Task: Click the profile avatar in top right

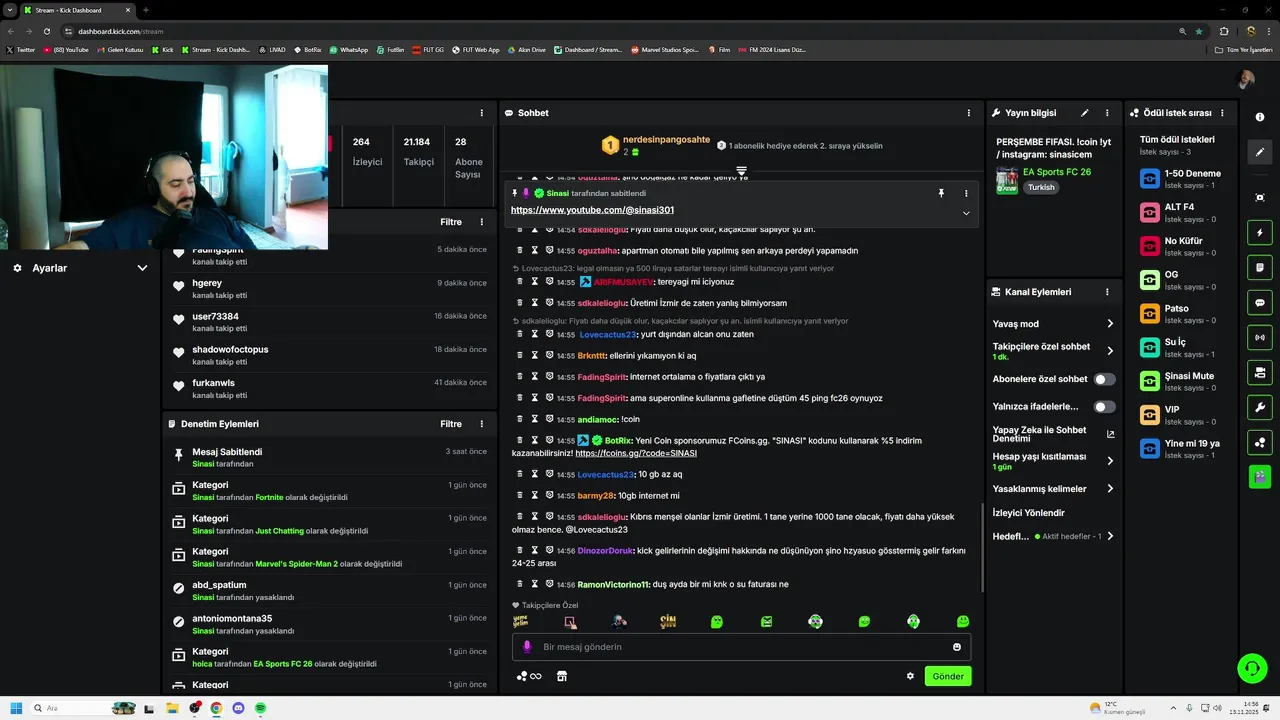Action: tap(1246, 80)
